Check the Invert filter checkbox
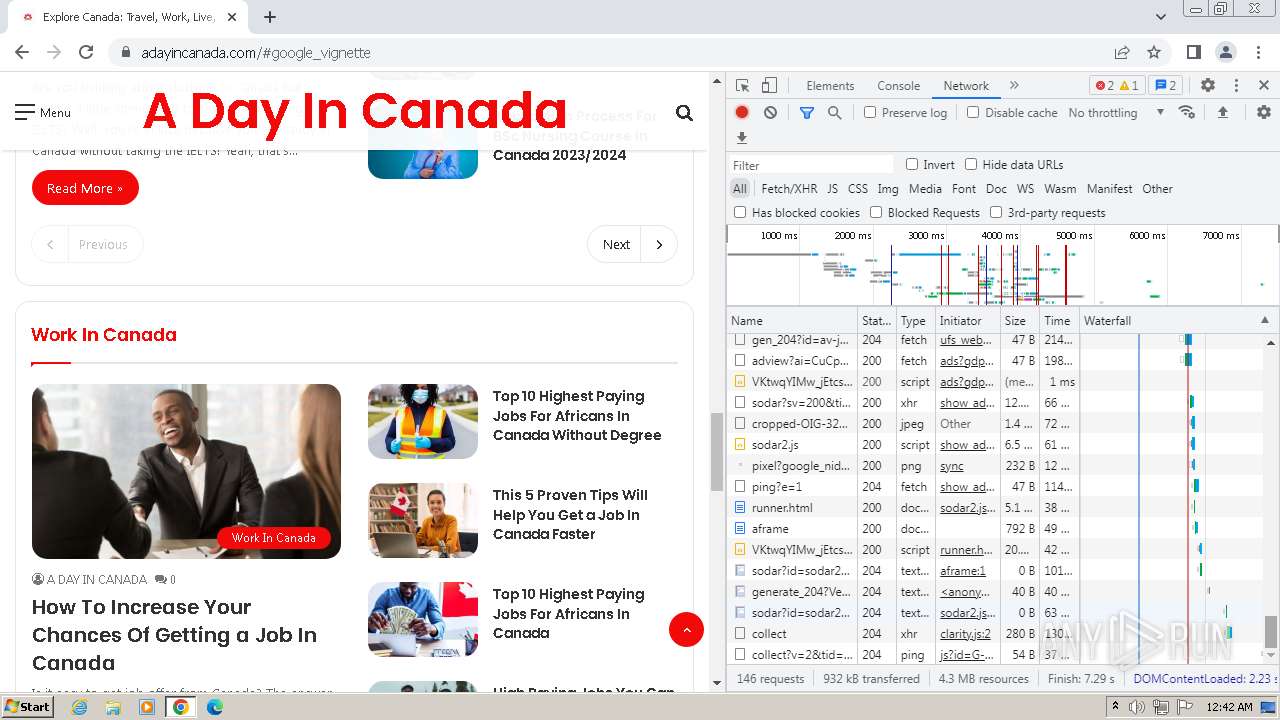1280x720 pixels. click(912, 164)
